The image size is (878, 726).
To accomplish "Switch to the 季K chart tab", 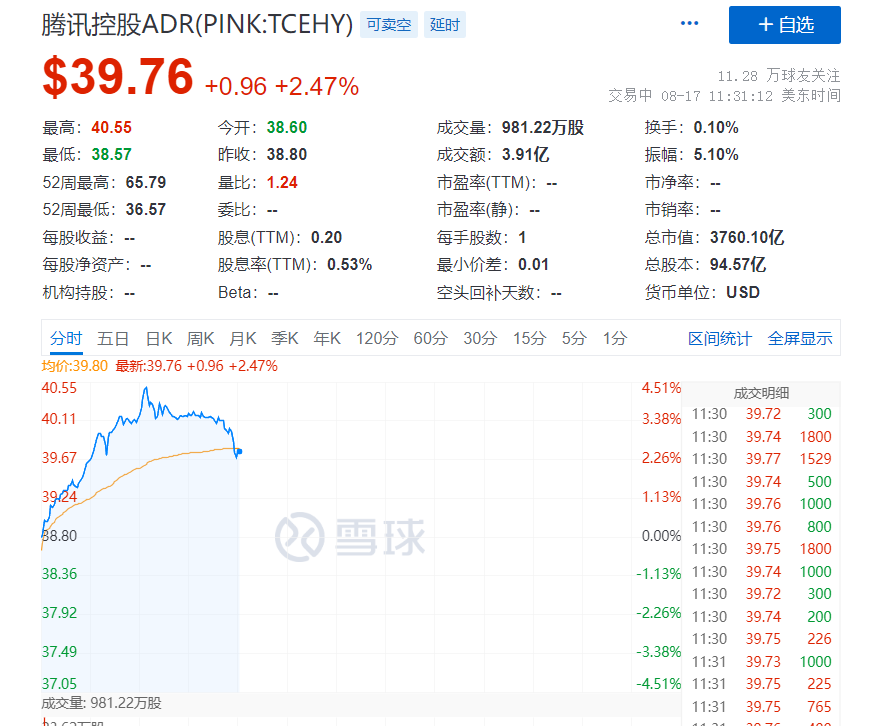I will tap(284, 338).
